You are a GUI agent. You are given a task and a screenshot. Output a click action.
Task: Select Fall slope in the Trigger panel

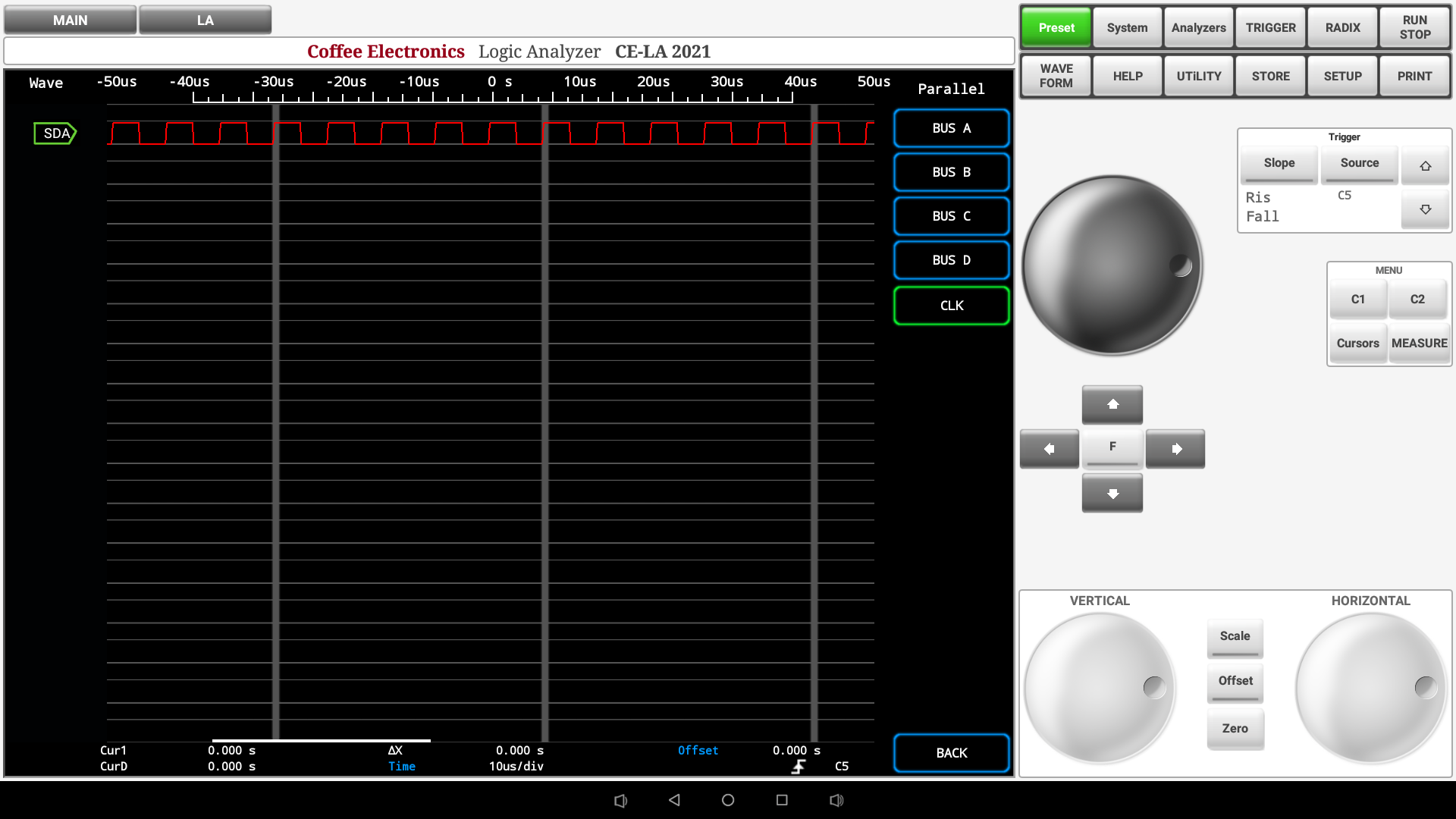coord(1263,216)
